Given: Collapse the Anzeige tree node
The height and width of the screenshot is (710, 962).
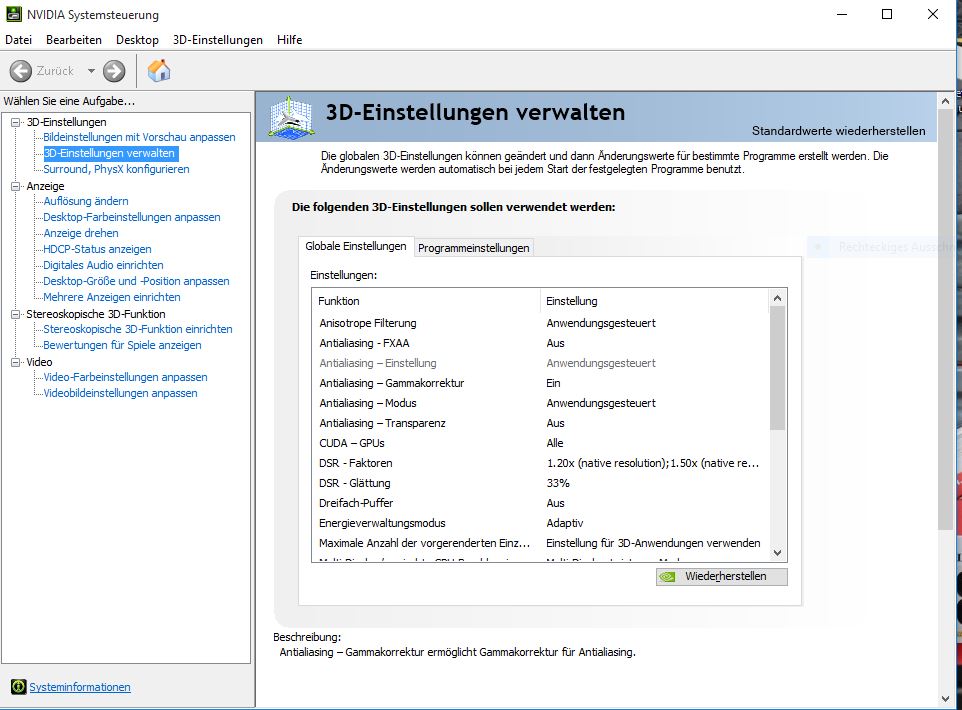Looking at the screenshot, I should 16,186.
